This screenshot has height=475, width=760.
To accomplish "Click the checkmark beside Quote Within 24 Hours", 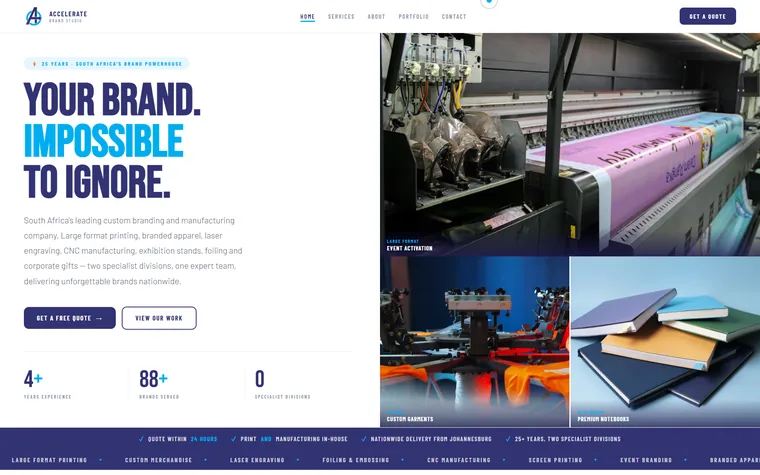I will pyautogui.click(x=142, y=439).
